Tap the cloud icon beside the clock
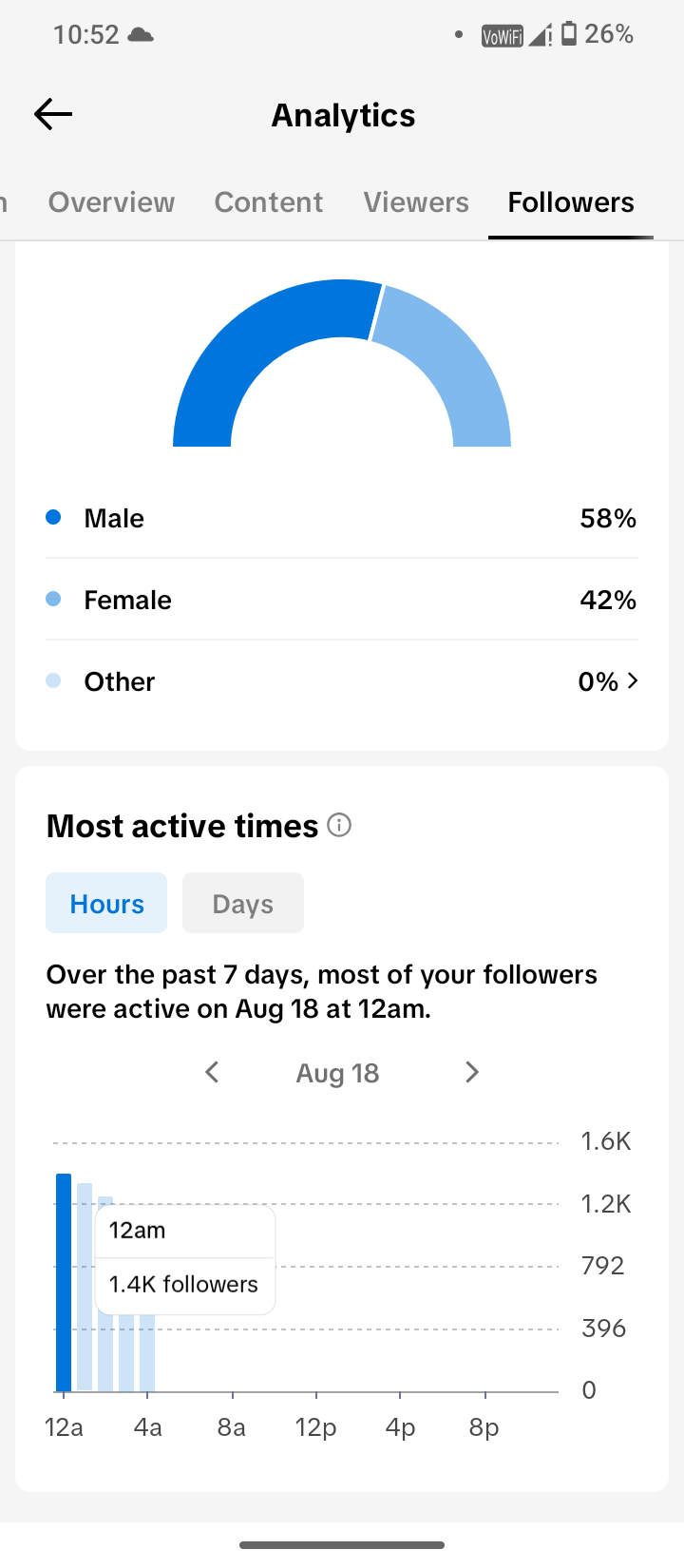This screenshot has height=1568, width=684. (x=141, y=35)
